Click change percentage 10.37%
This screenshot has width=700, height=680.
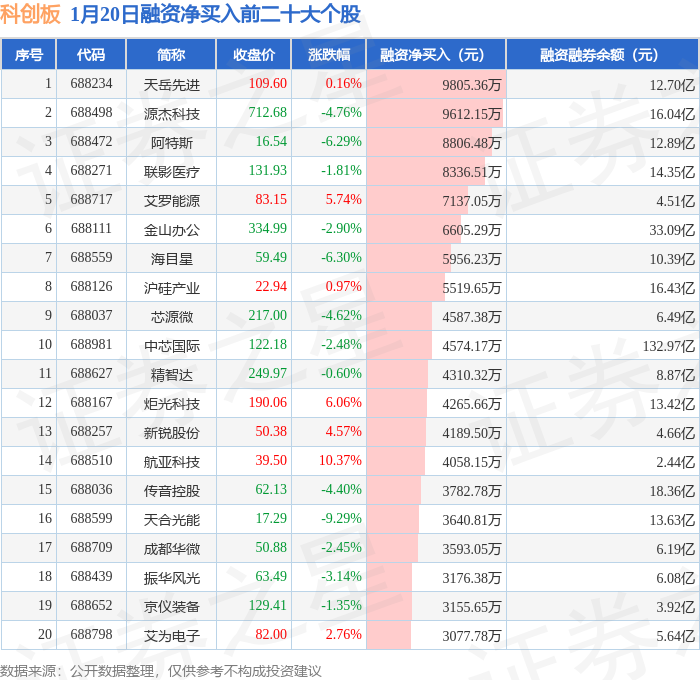[x=340, y=460]
